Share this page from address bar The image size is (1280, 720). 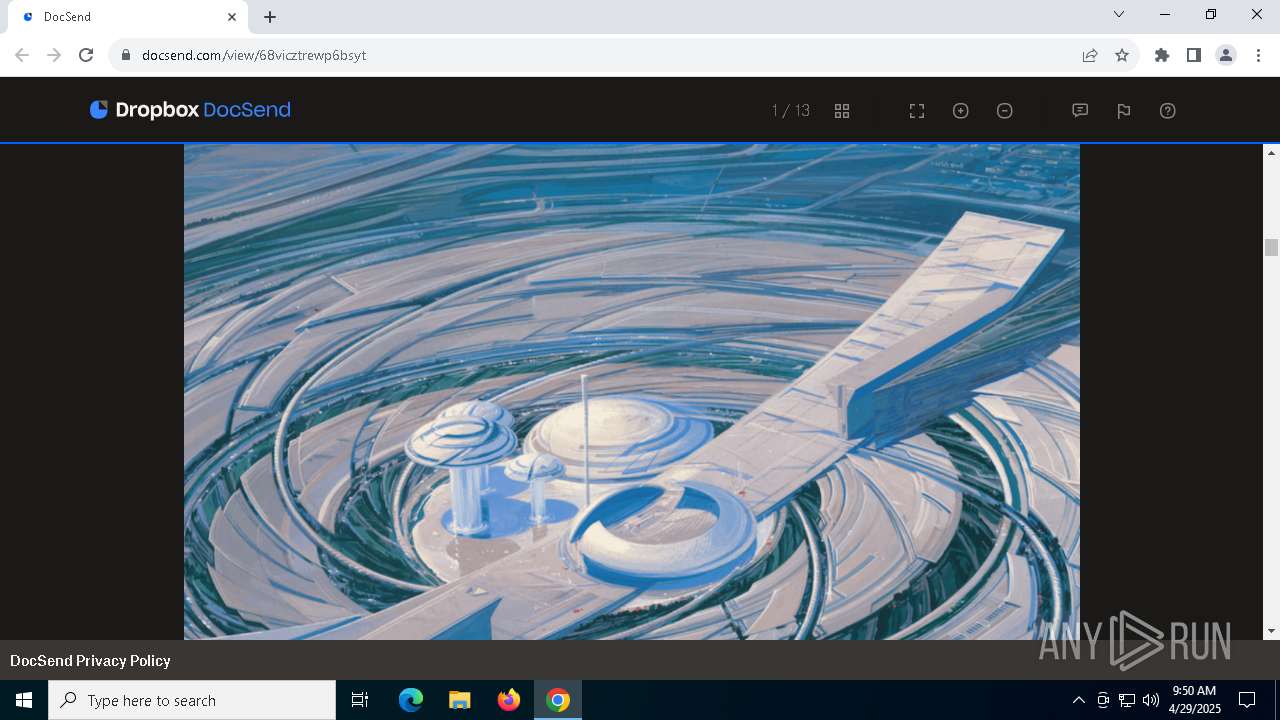click(x=1090, y=55)
